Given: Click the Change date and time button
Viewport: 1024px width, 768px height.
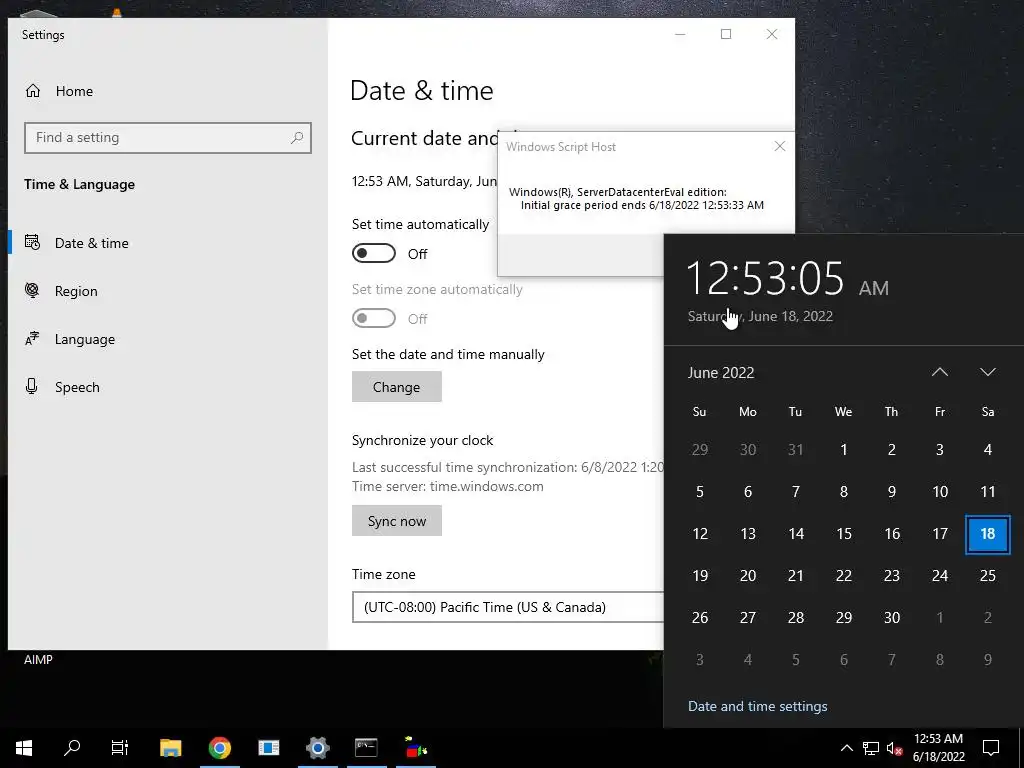Looking at the screenshot, I should click(x=396, y=387).
